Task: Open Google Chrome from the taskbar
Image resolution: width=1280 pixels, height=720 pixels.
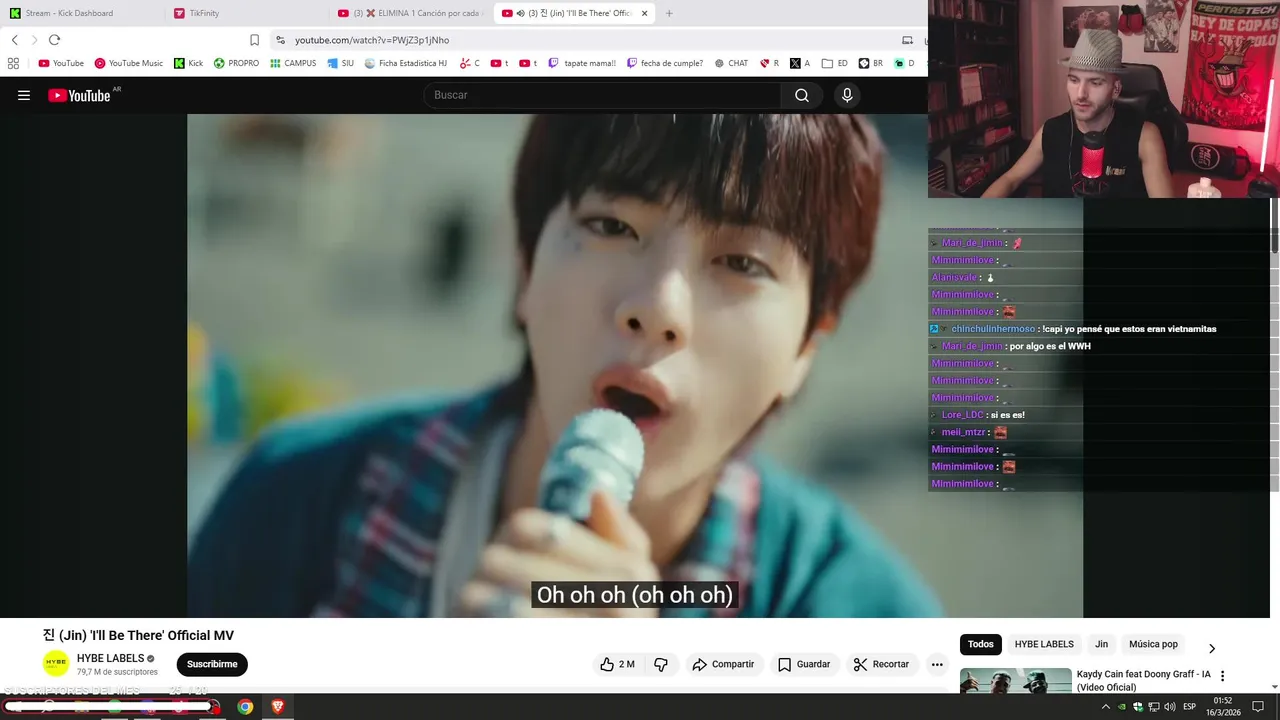Action: tap(245, 707)
